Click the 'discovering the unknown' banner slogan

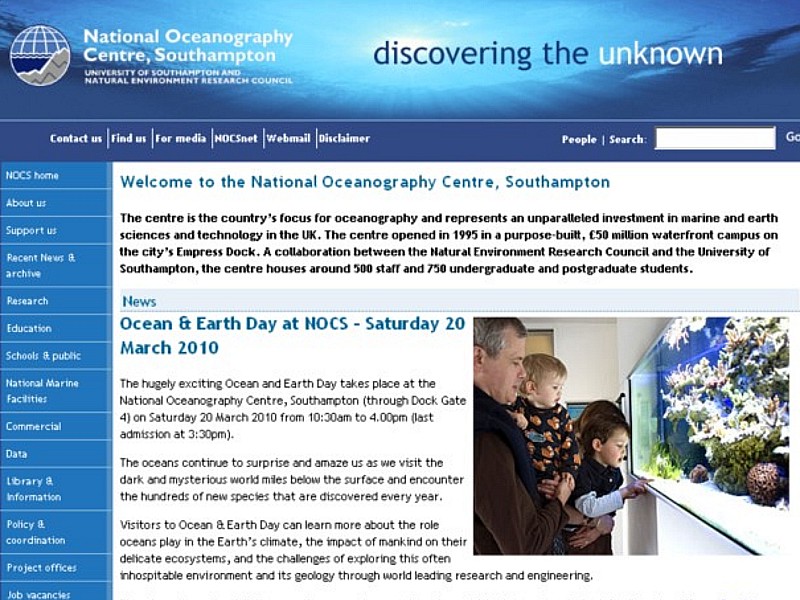pyautogui.click(x=548, y=54)
